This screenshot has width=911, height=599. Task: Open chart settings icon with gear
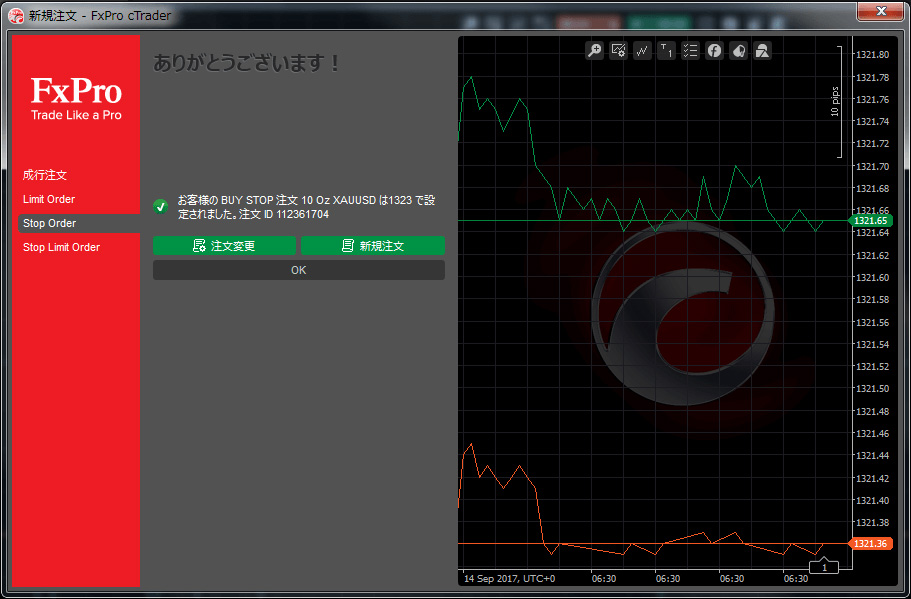point(618,51)
